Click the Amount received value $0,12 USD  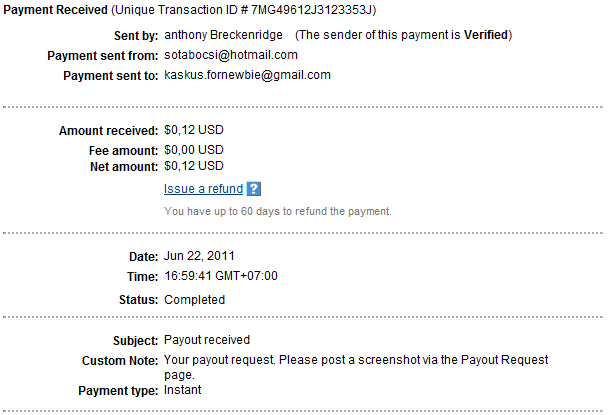point(194,130)
